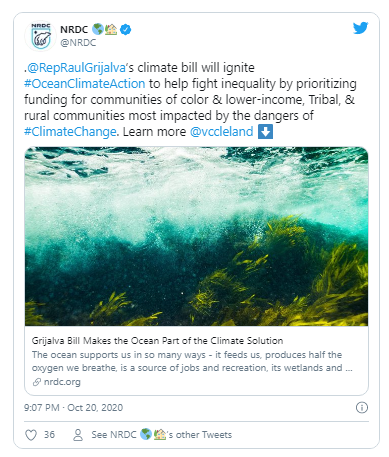The height and width of the screenshot is (457, 389).
Task: Click the blue verified badge
Action: (x=125, y=30)
